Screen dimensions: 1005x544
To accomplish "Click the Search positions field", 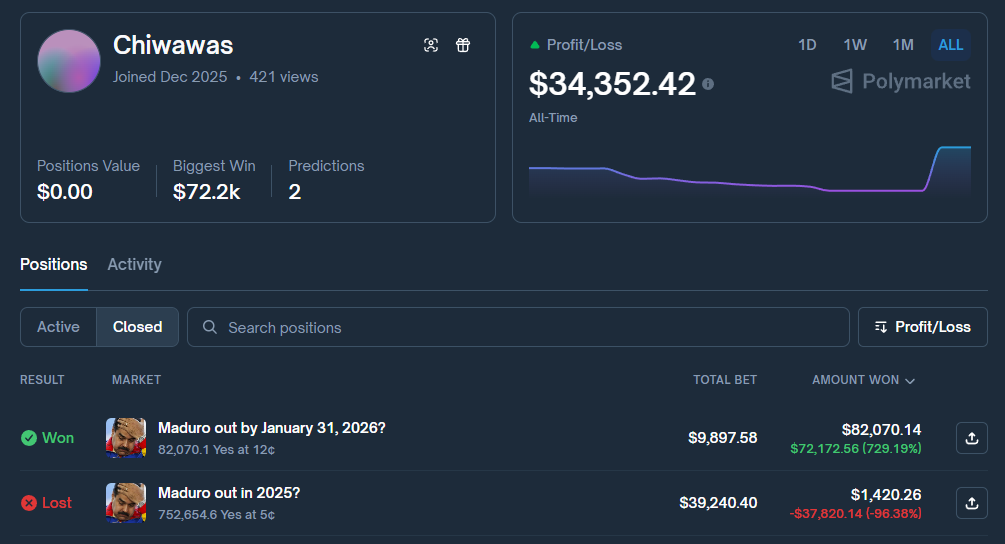I will click(520, 327).
